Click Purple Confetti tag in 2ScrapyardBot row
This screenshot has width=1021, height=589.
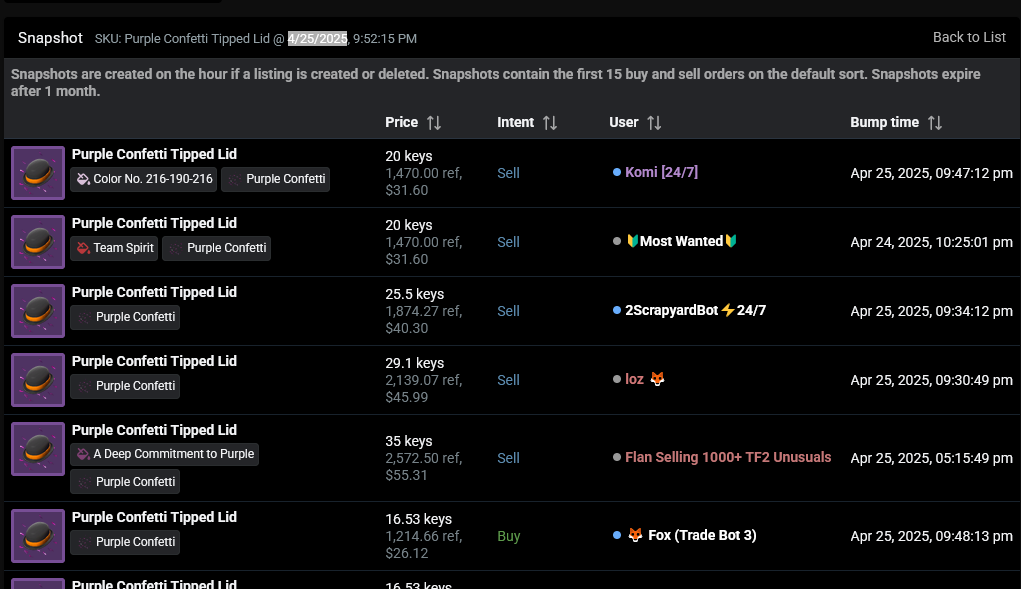[x=125, y=317]
